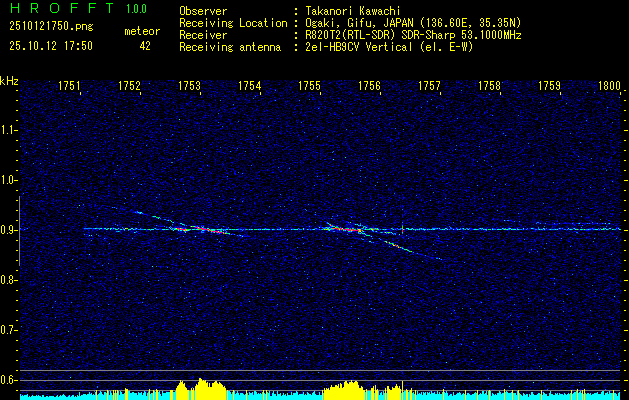Click the 1.1 kHz frequency label

point(7,130)
